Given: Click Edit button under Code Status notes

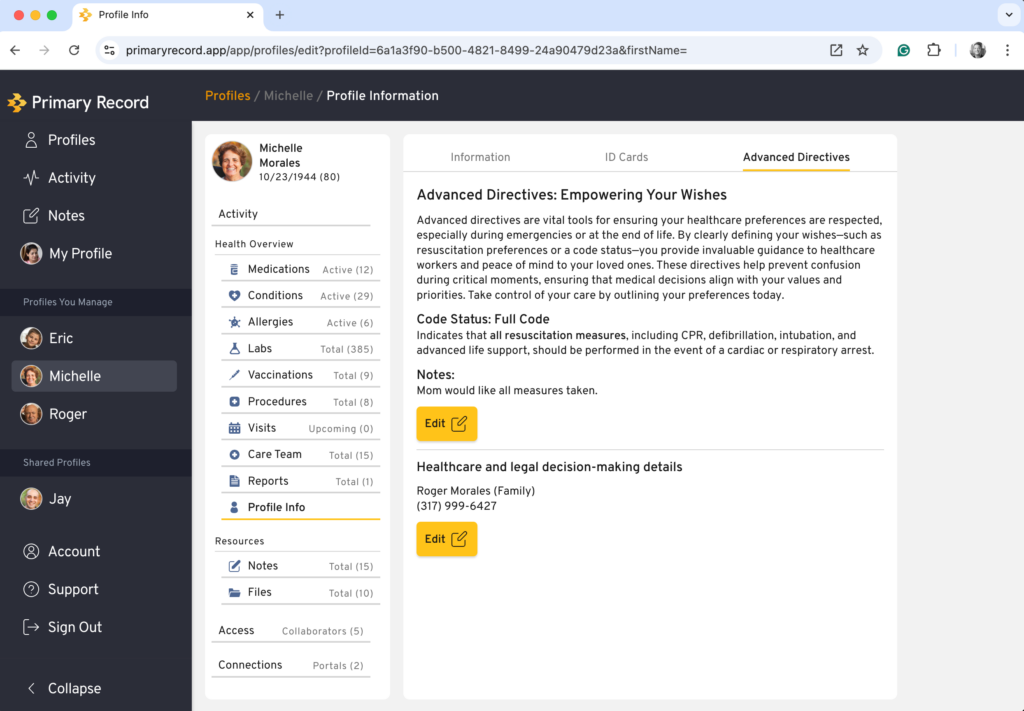Looking at the screenshot, I should click(447, 424).
